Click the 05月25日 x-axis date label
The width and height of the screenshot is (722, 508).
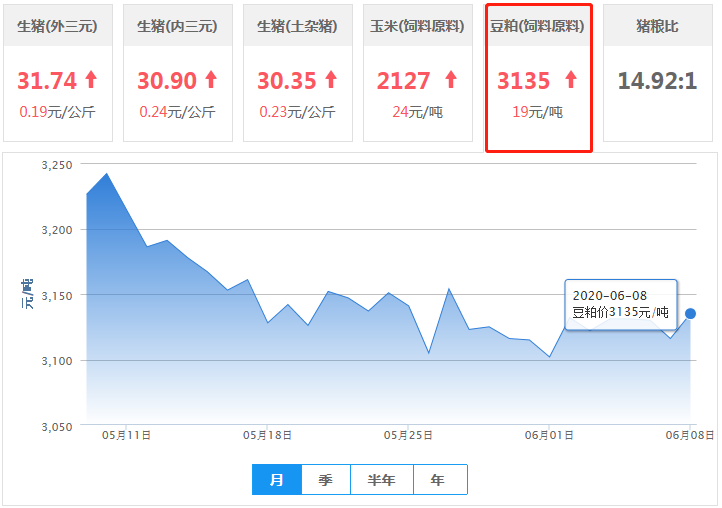pos(408,435)
